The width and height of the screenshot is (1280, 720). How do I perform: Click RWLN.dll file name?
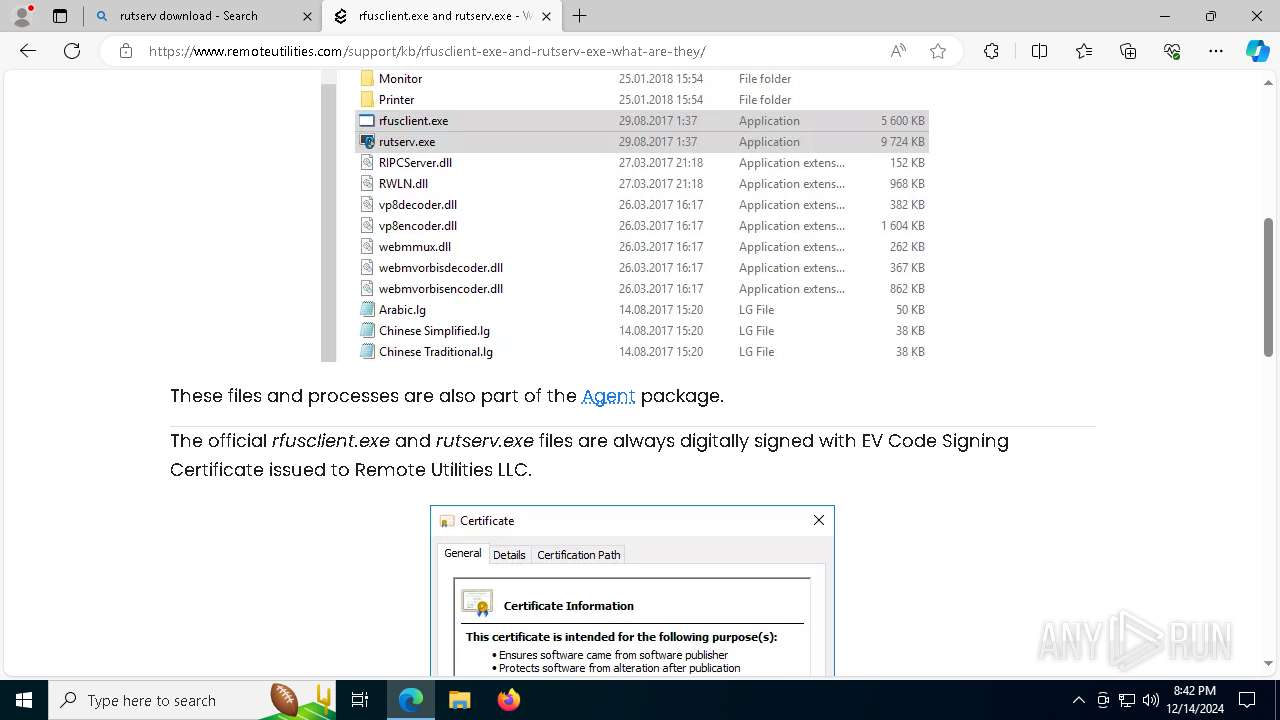[x=403, y=183]
